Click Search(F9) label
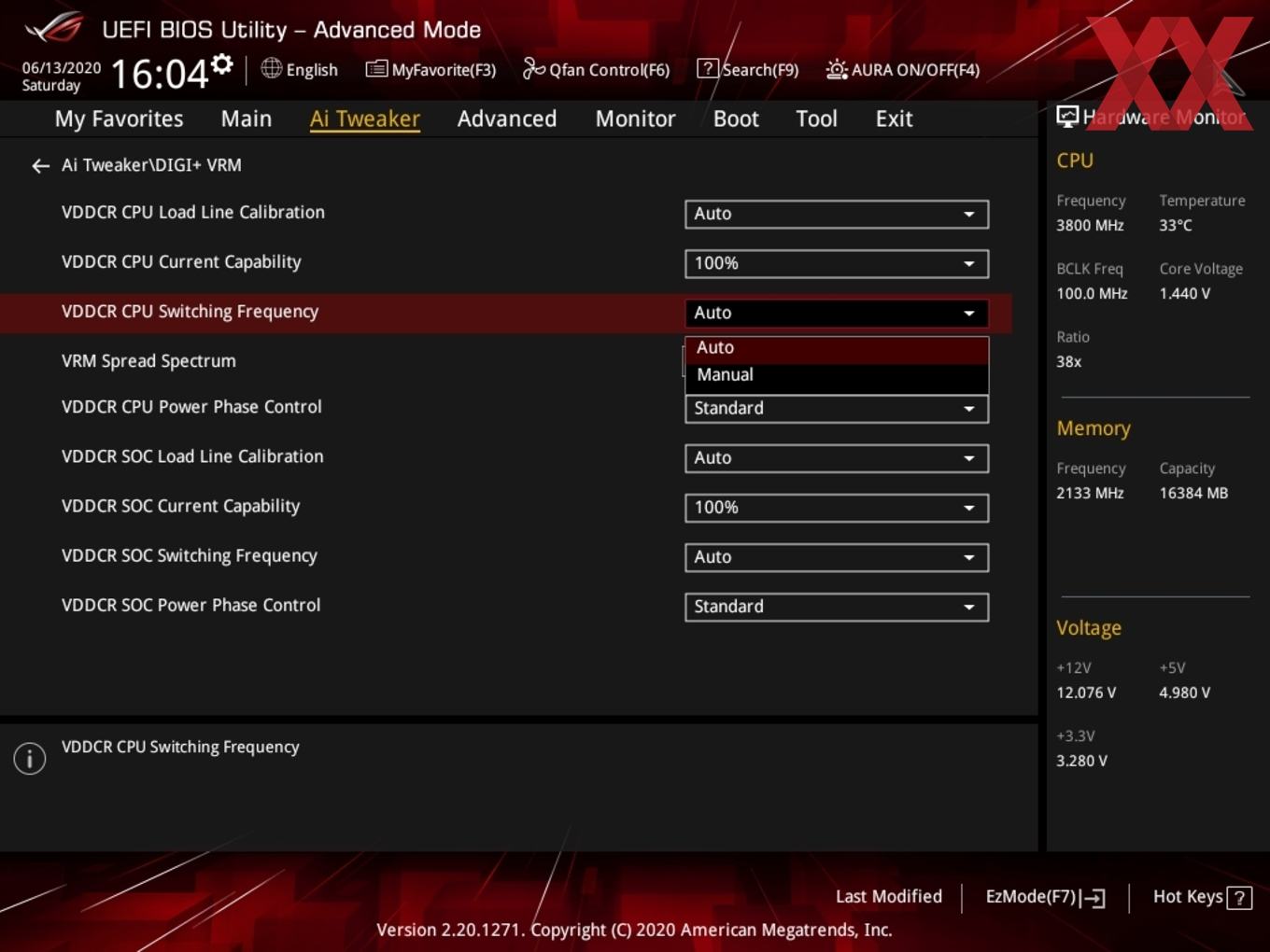 [760, 70]
